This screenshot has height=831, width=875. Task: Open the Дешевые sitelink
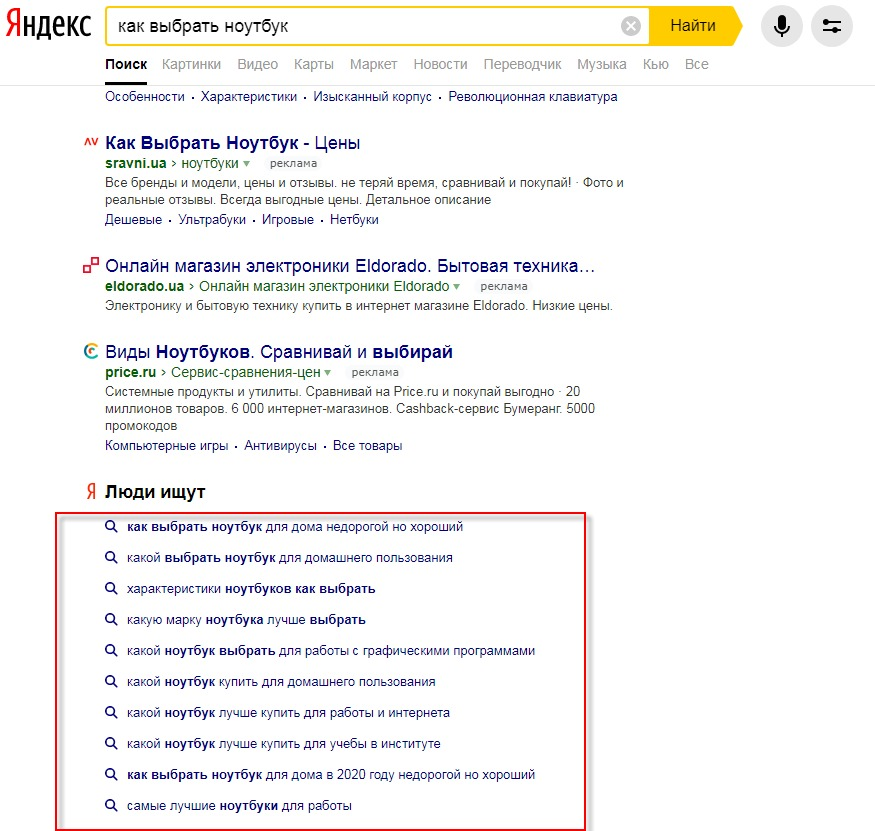pyautogui.click(x=133, y=219)
